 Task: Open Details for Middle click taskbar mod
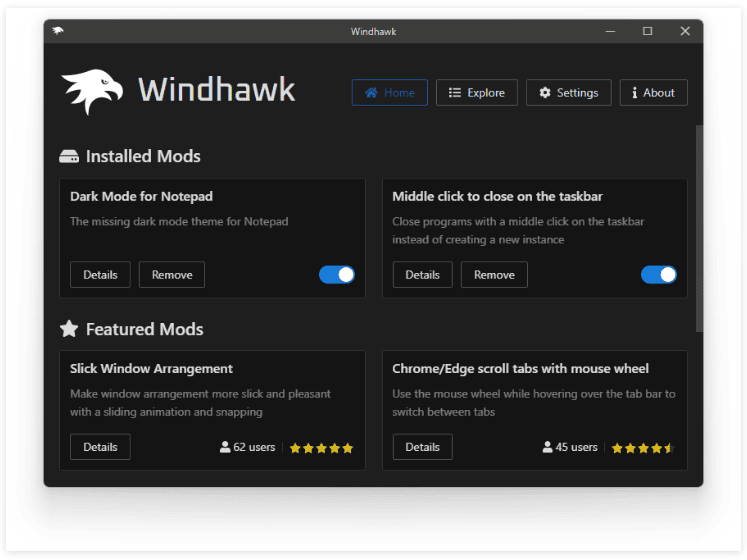(x=423, y=275)
